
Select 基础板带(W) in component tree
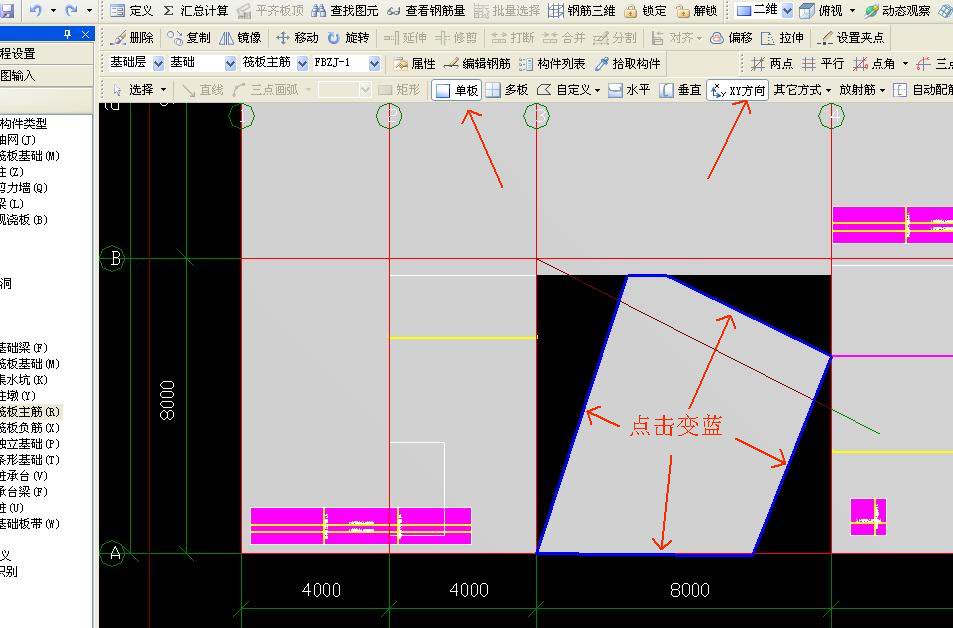[30, 523]
